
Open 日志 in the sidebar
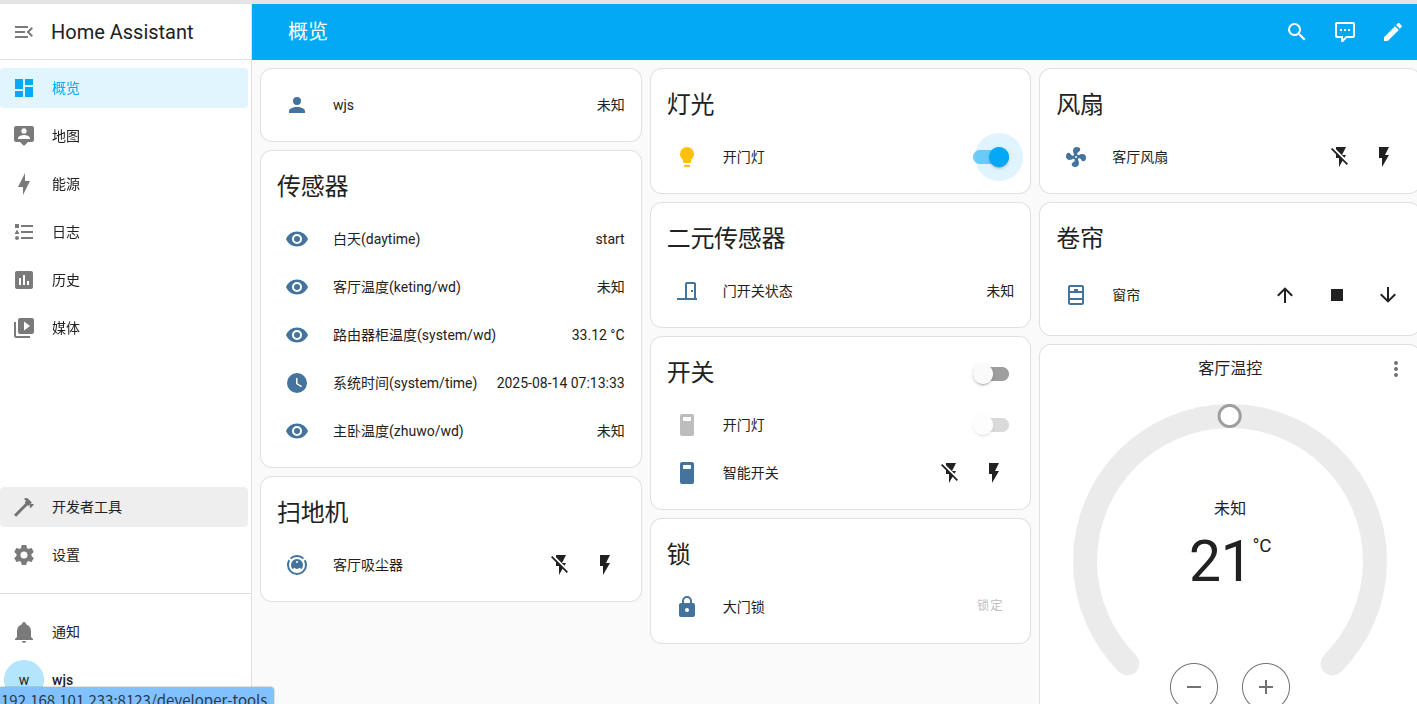pos(124,232)
